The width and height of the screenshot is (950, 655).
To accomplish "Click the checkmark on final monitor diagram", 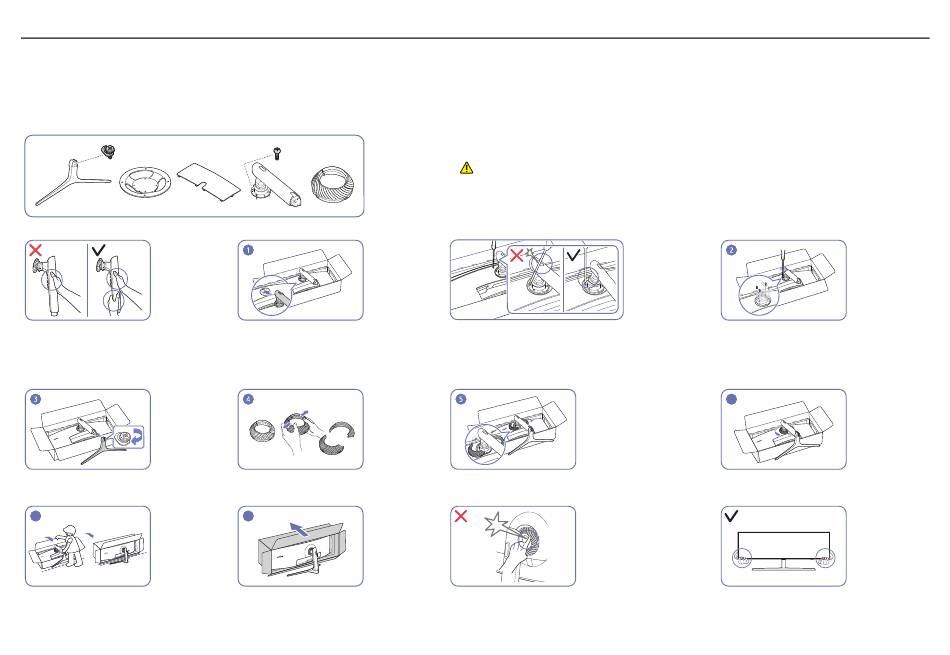I will pyautogui.click(x=731, y=516).
